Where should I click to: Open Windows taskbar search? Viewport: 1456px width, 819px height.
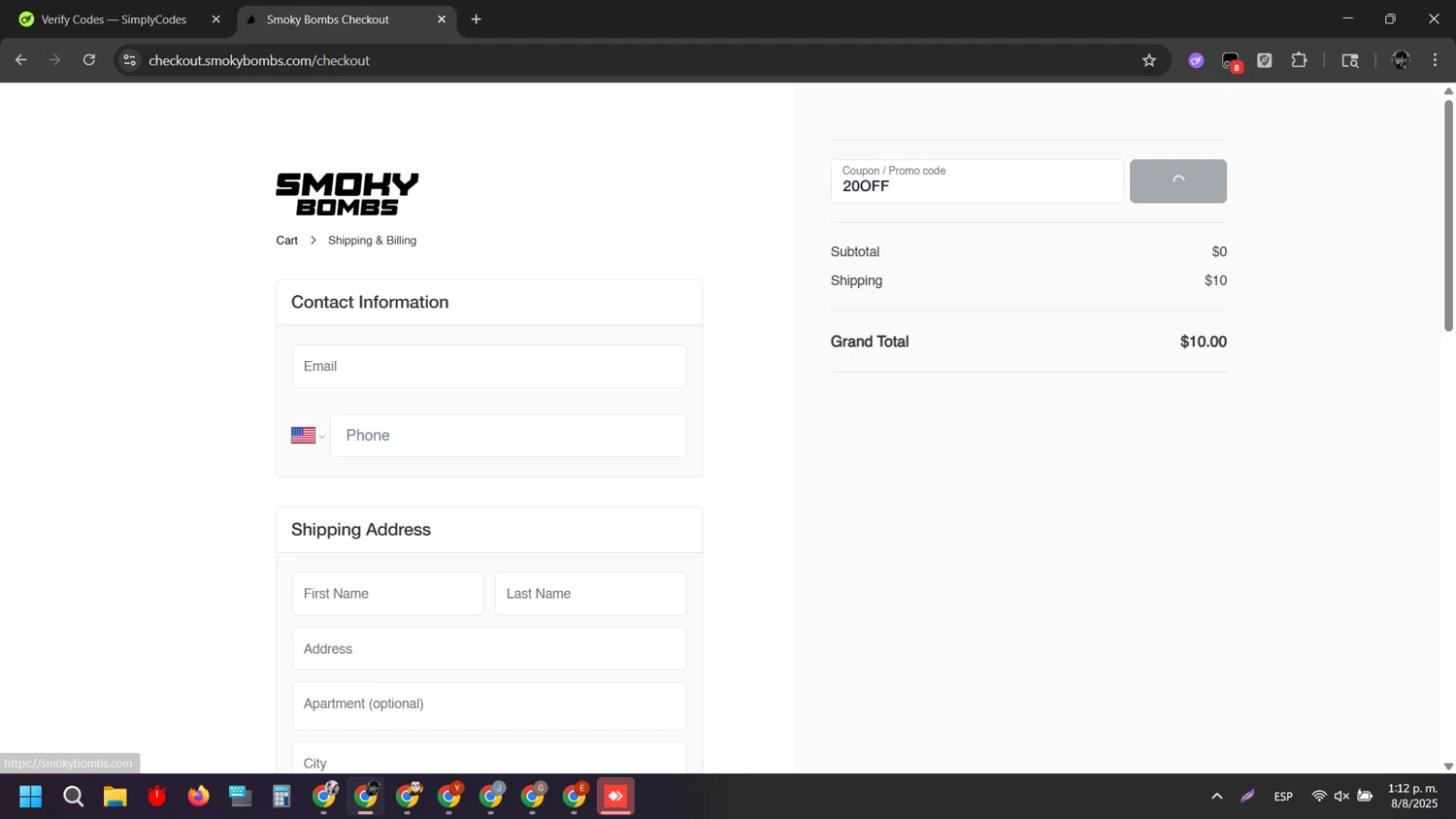point(73,797)
